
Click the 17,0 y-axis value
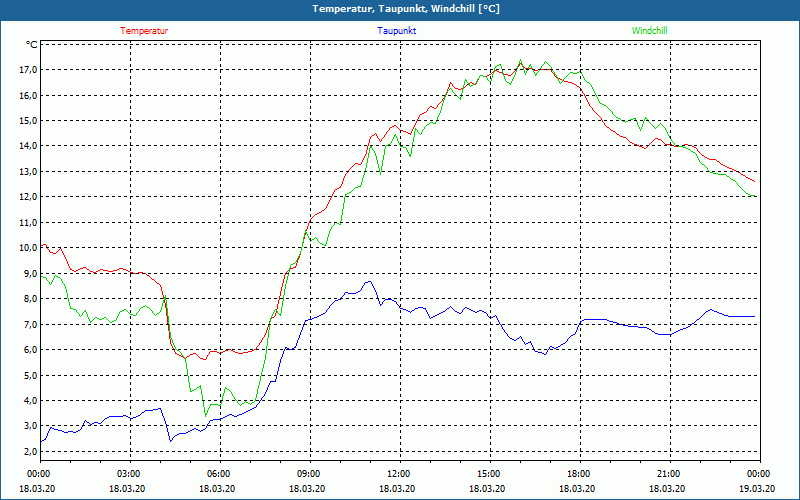click(x=29, y=70)
